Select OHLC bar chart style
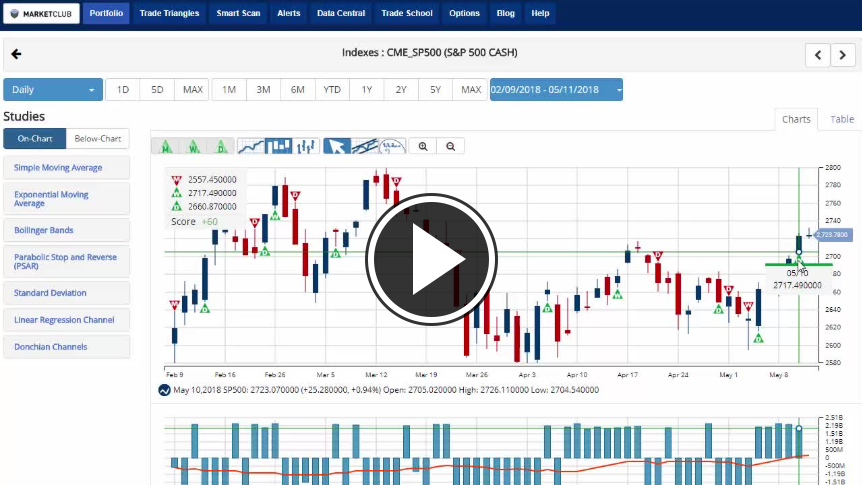The width and height of the screenshot is (862, 485). [305, 146]
